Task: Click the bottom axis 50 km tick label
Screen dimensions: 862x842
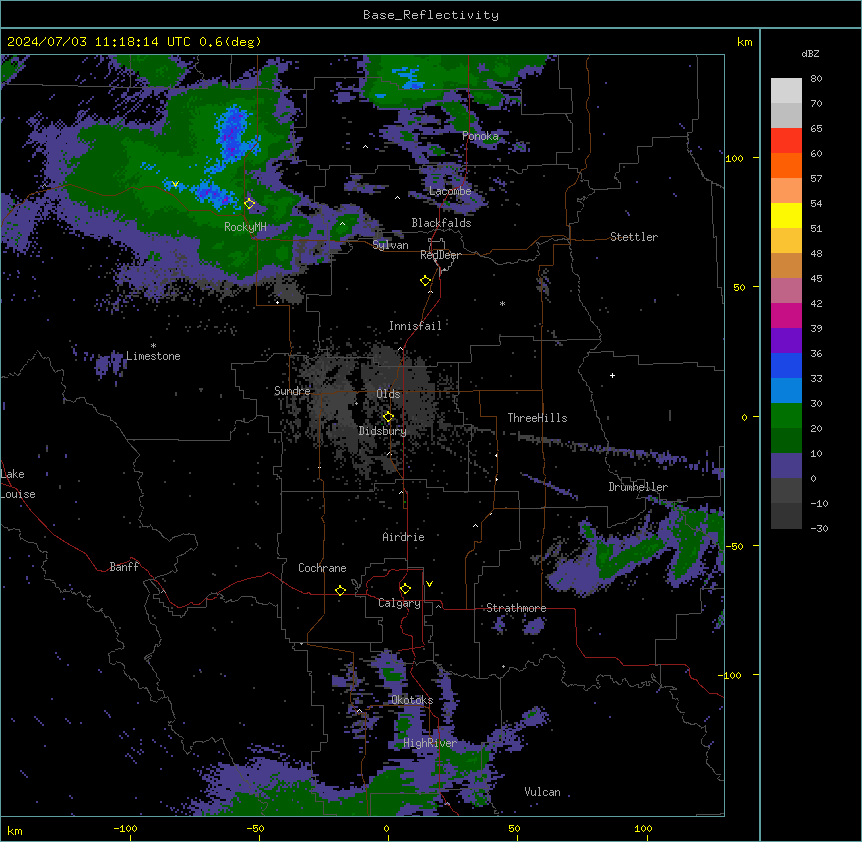Action: (514, 828)
